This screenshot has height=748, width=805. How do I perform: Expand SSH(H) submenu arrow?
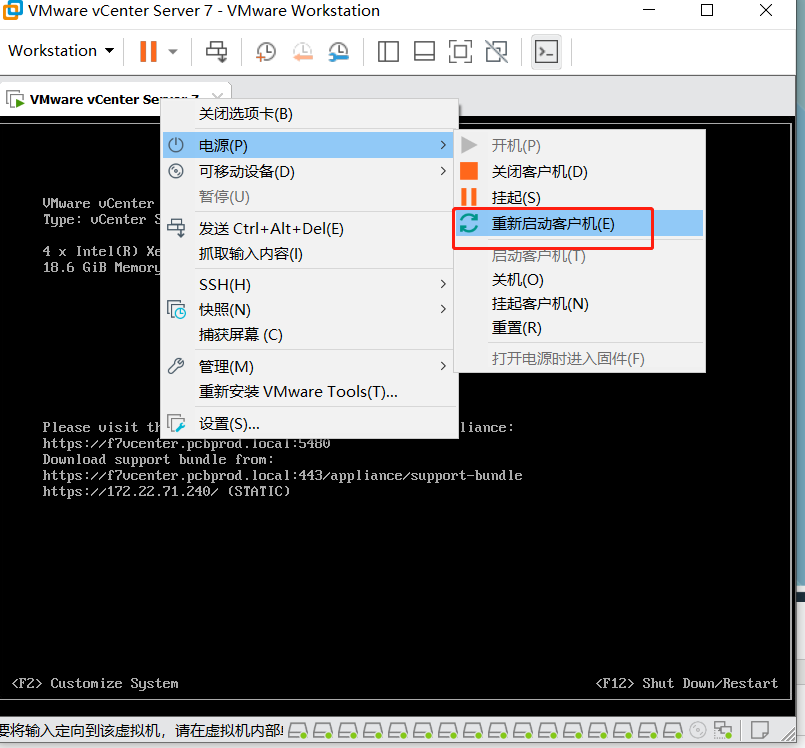click(x=443, y=284)
